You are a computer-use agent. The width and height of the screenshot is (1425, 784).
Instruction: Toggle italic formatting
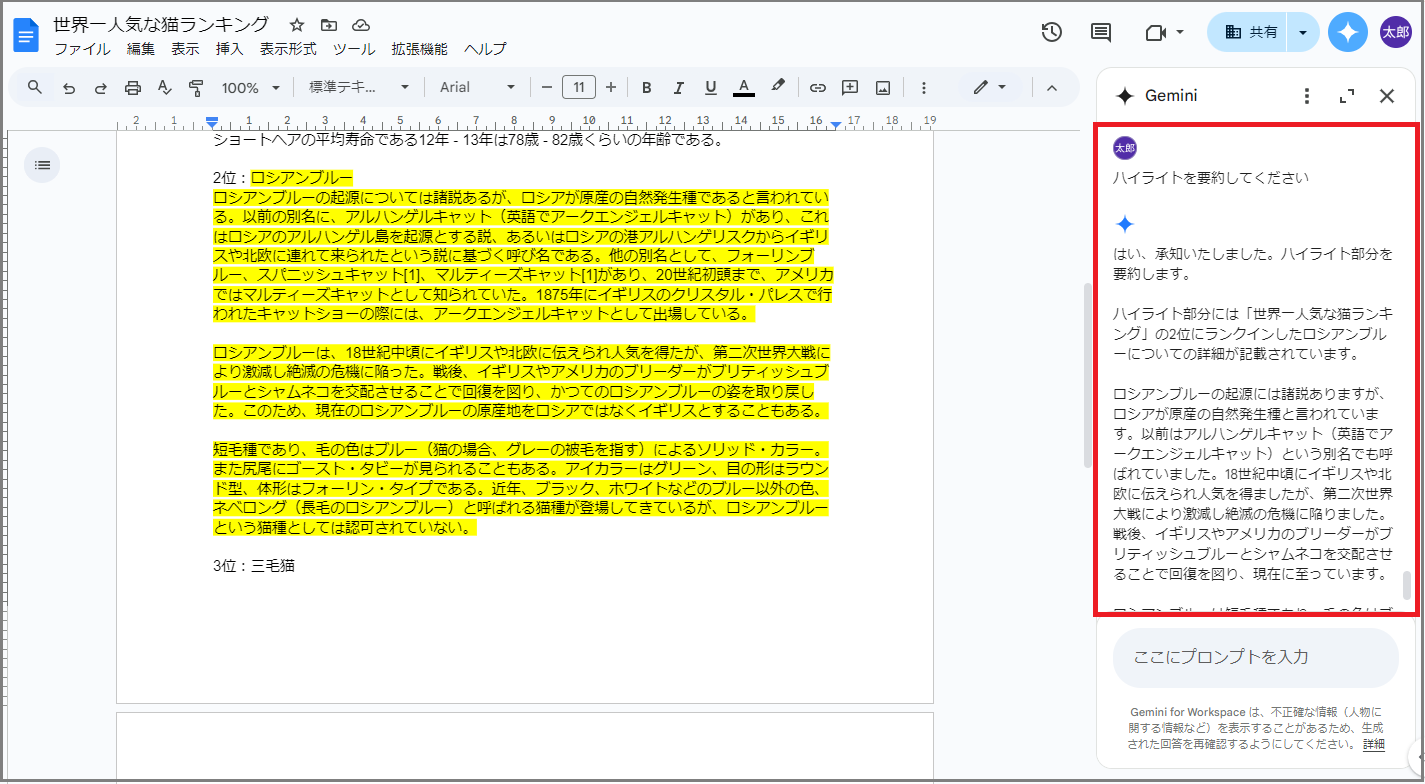679,88
